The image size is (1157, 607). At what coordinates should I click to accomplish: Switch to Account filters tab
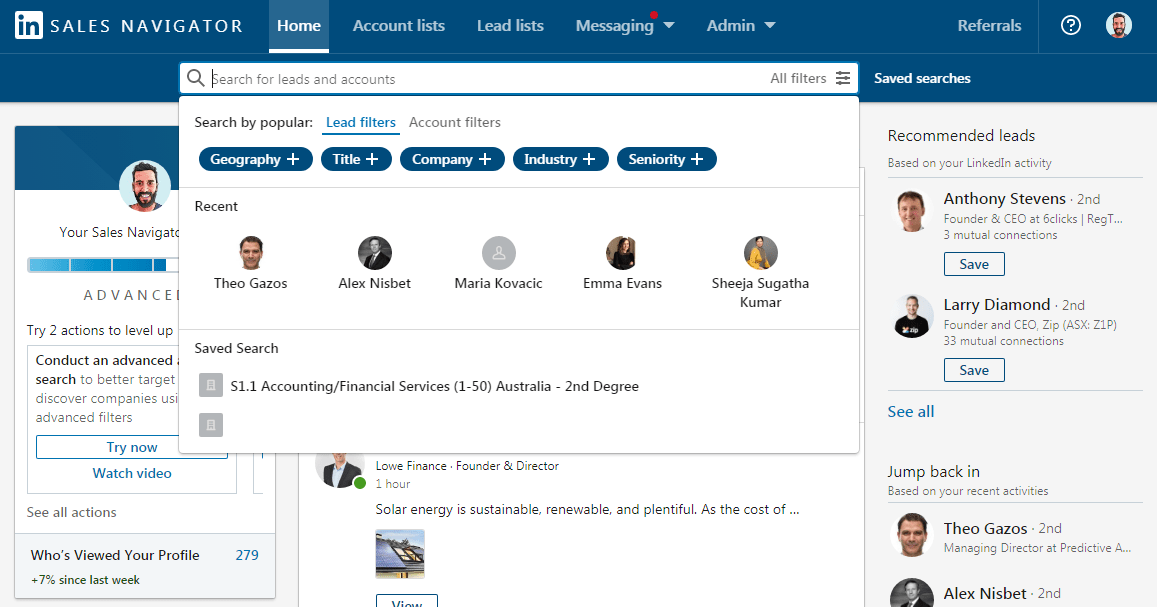pyautogui.click(x=455, y=122)
